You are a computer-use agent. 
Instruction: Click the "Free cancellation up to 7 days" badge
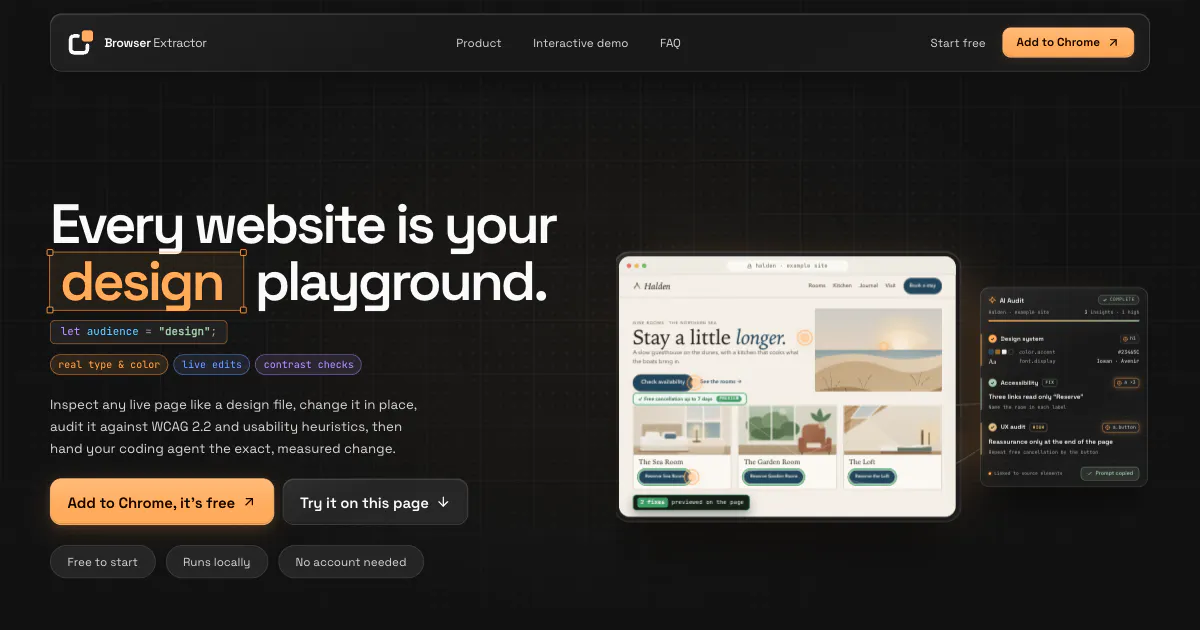click(x=689, y=399)
